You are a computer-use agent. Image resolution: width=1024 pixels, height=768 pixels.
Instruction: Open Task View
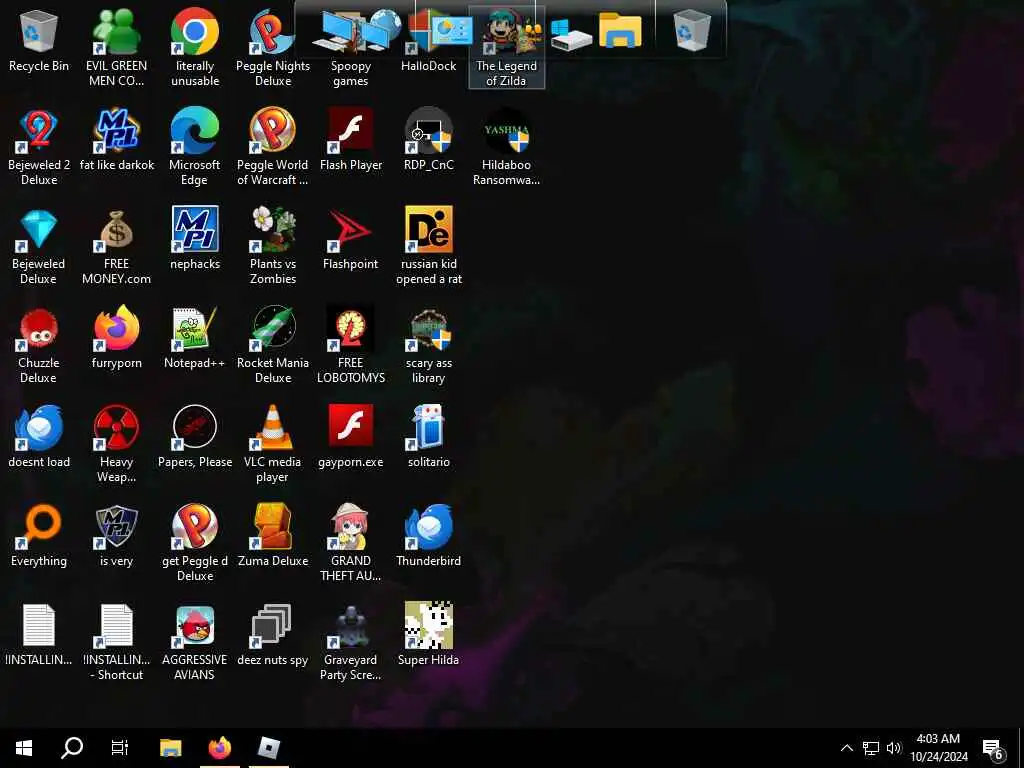pyautogui.click(x=120, y=748)
